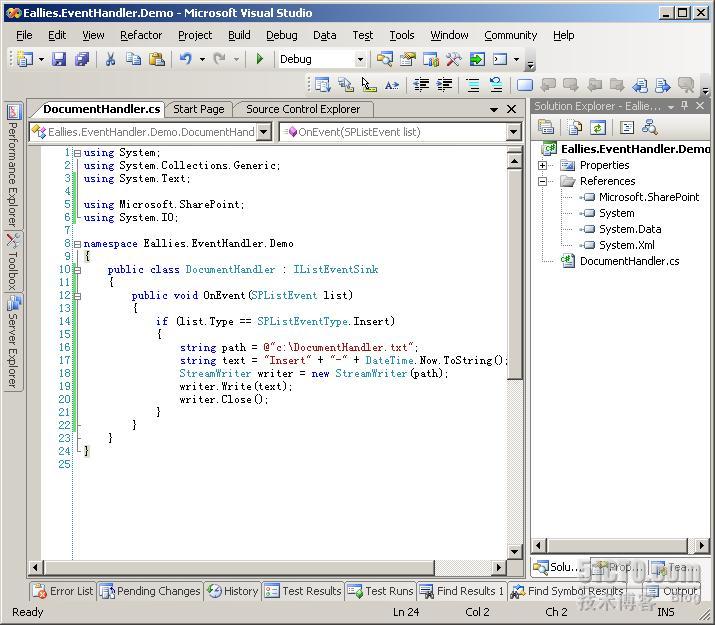The image size is (715, 625).
Task: Toggle auto-hide pin on Solution Explorer
Action: [684, 106]
